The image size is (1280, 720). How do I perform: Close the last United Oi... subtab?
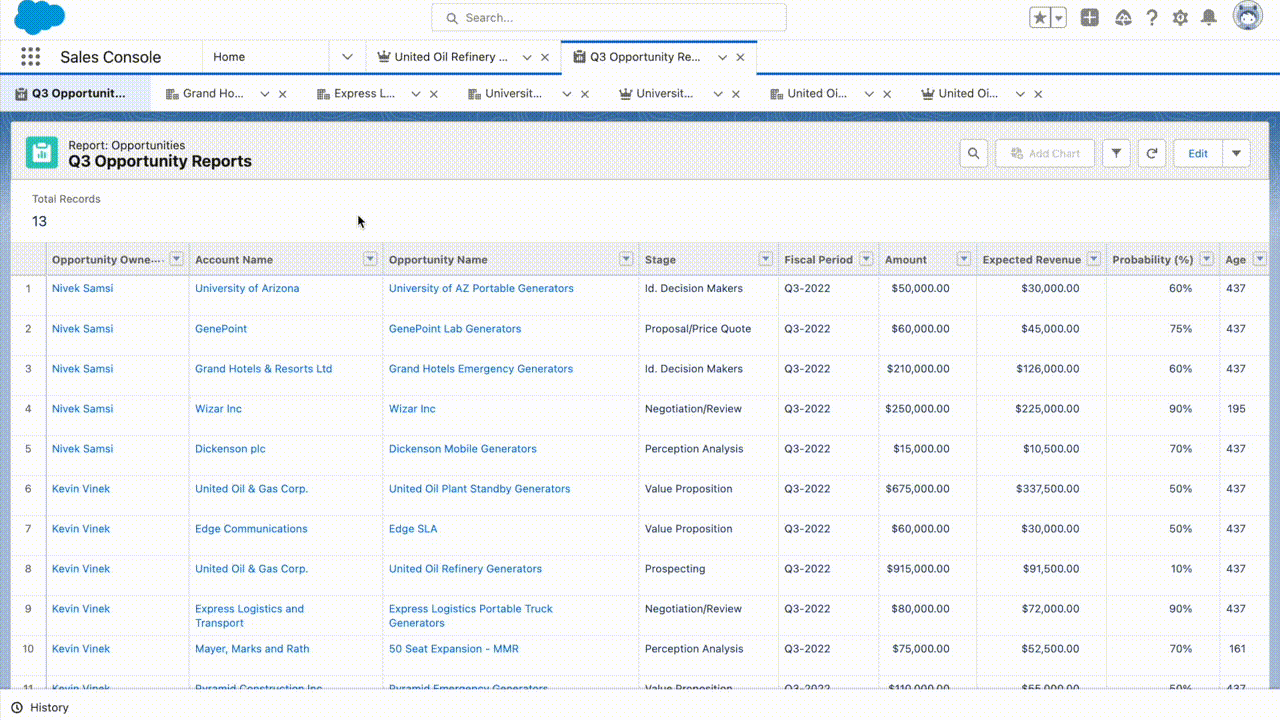(1038, 94)
